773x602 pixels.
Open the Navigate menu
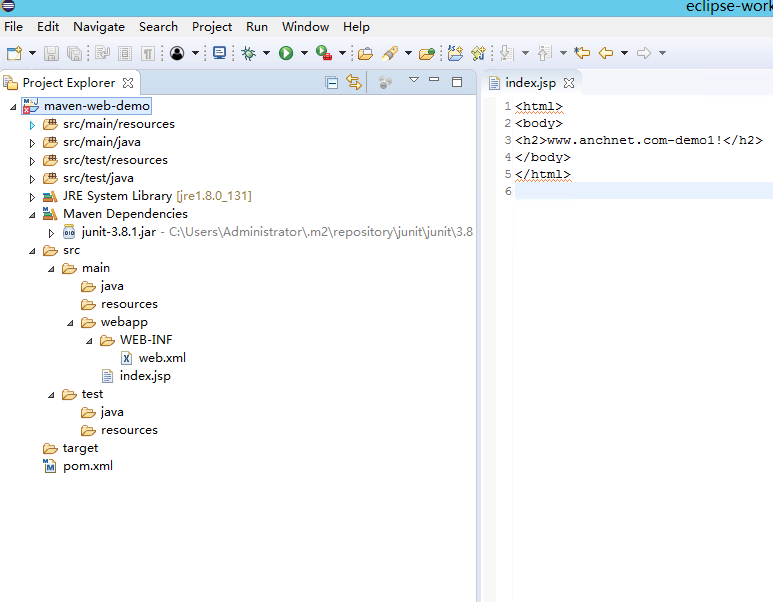click(x=99, y=27)
